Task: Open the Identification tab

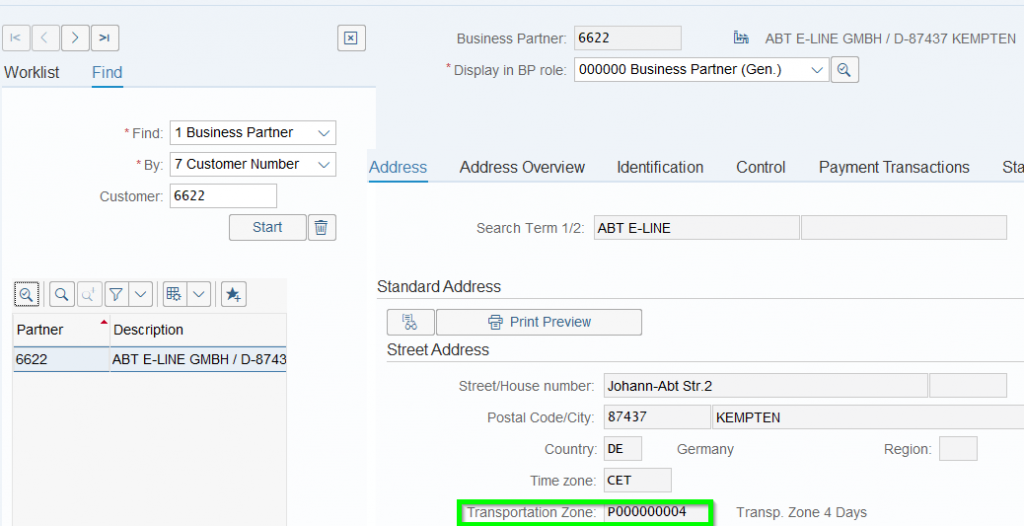Action: tap(660, 168)
